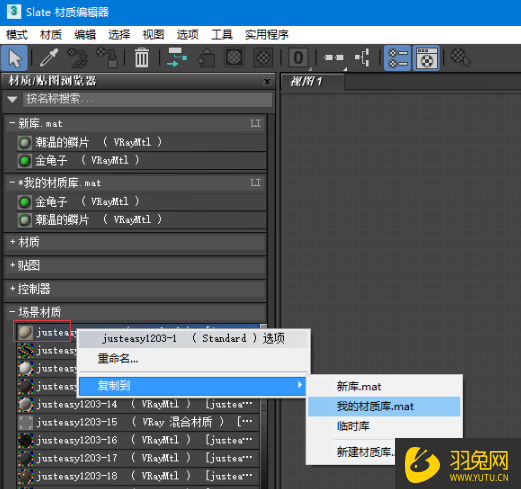Open the 视图 menu
521x489 pixels.
click(153, 35)
